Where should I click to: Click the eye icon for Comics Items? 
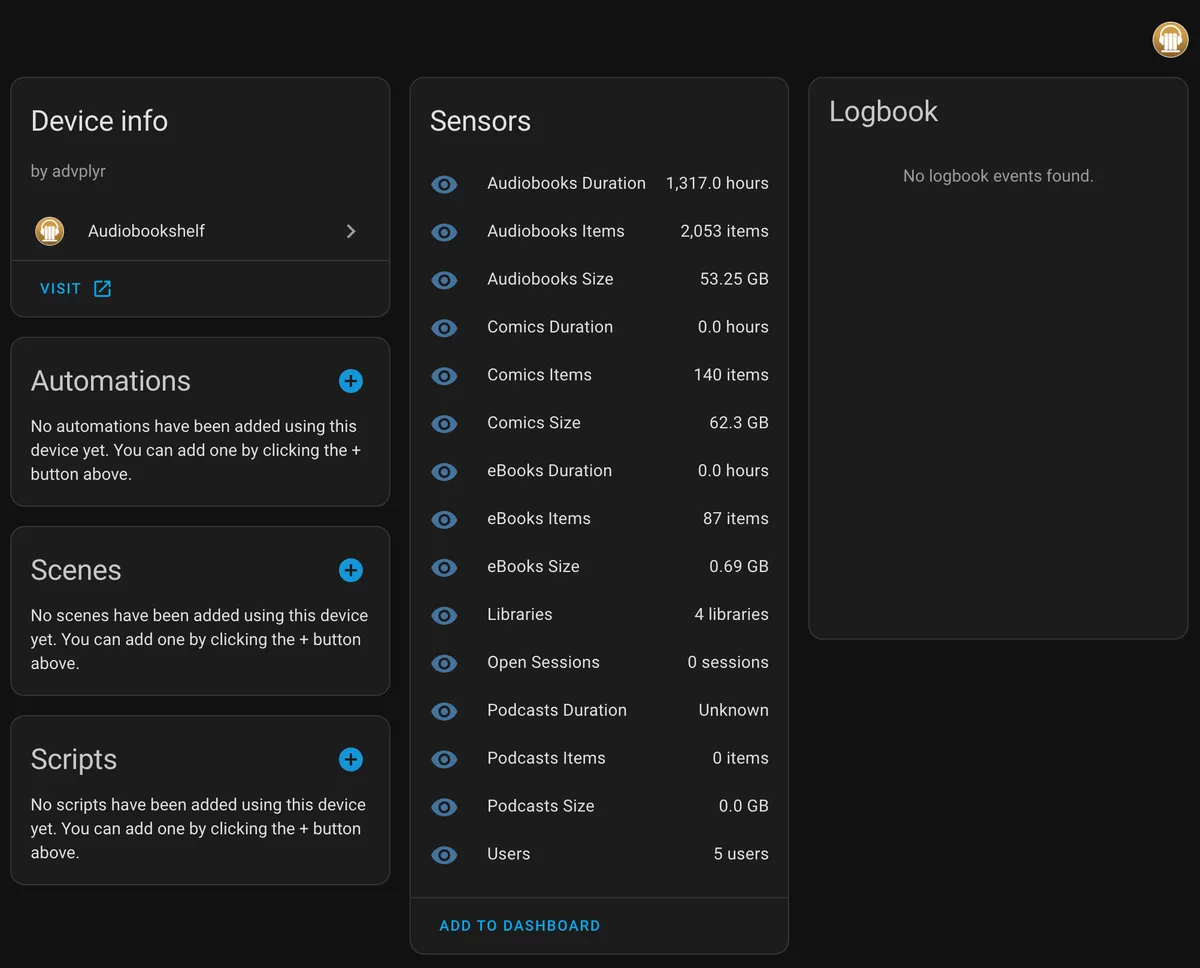coord(444,376)
